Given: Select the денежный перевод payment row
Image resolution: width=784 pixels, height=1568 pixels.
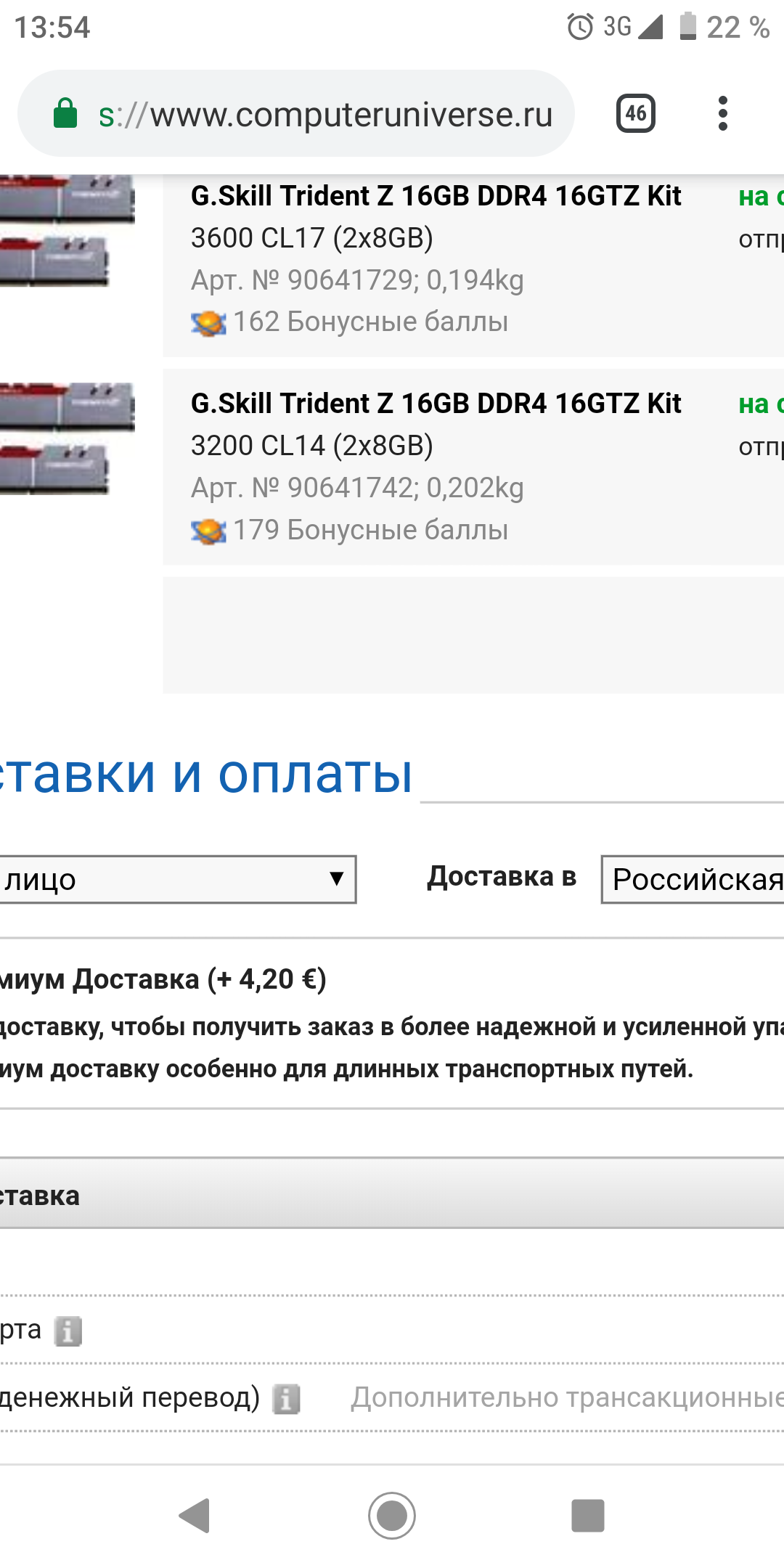Looking at the screenshot, I should (x=392, y=1398).
